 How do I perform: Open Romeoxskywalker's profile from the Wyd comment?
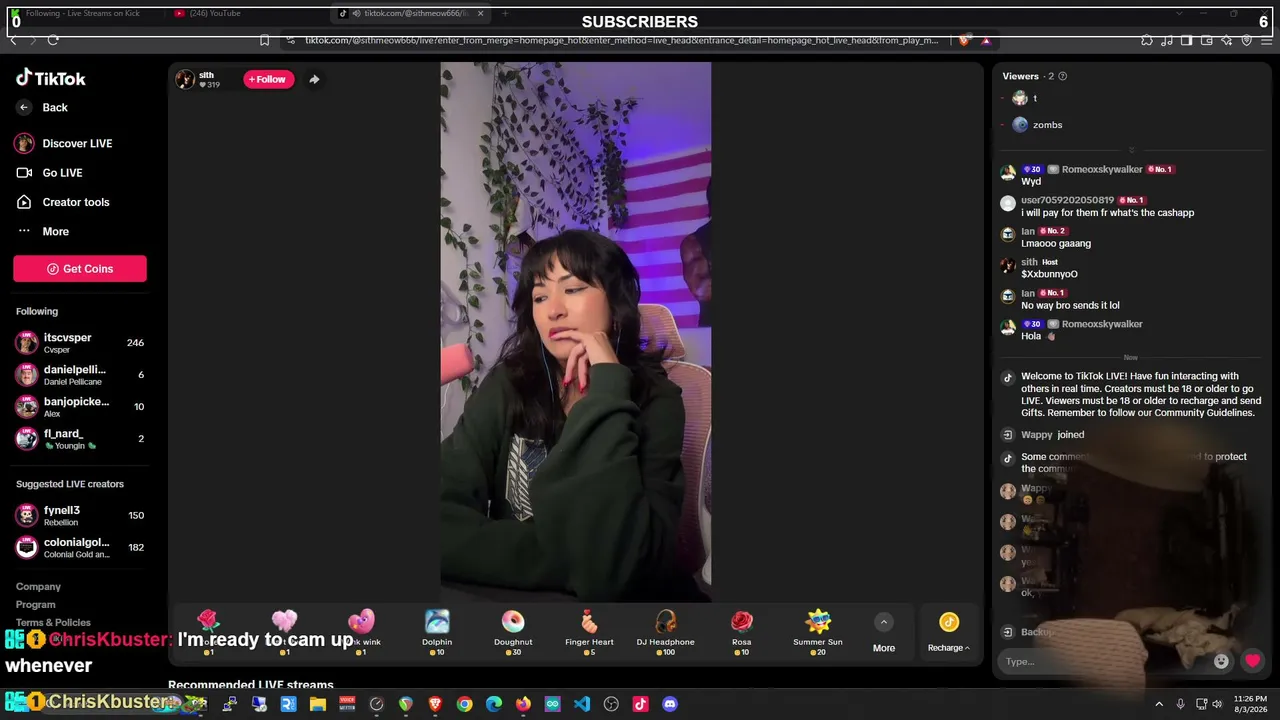pos(1102,170)
